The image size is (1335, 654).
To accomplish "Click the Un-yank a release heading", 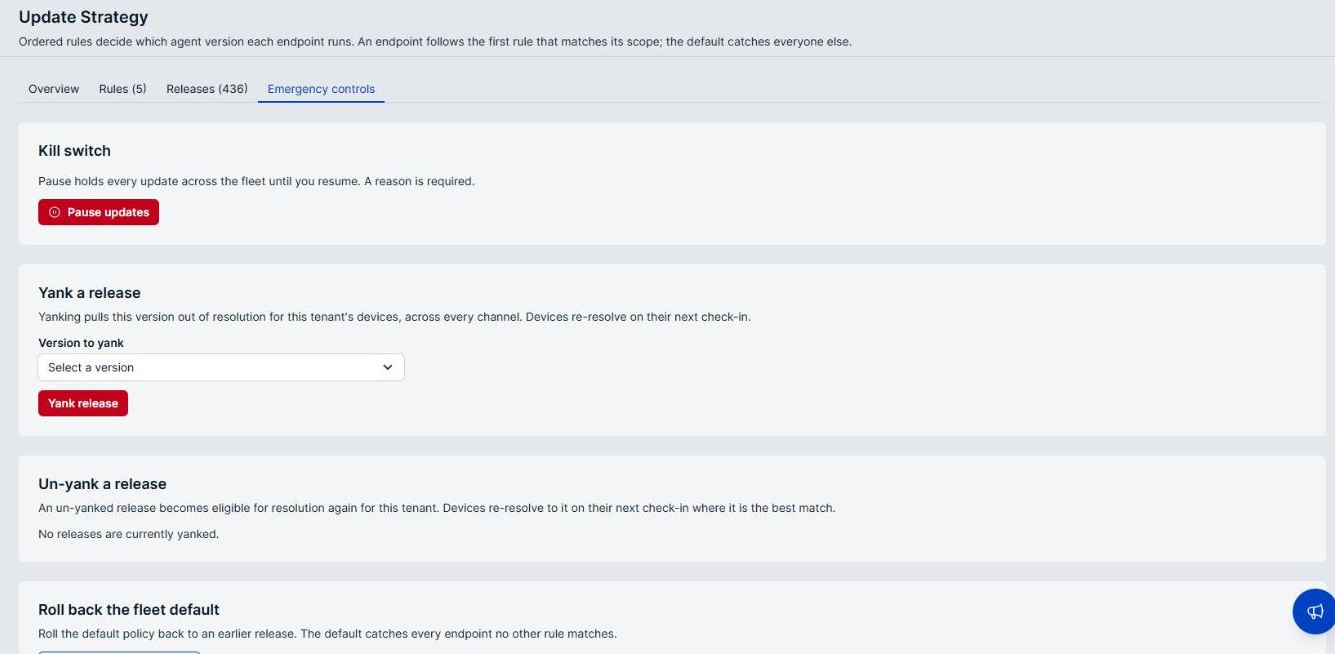I will [102, 484].
